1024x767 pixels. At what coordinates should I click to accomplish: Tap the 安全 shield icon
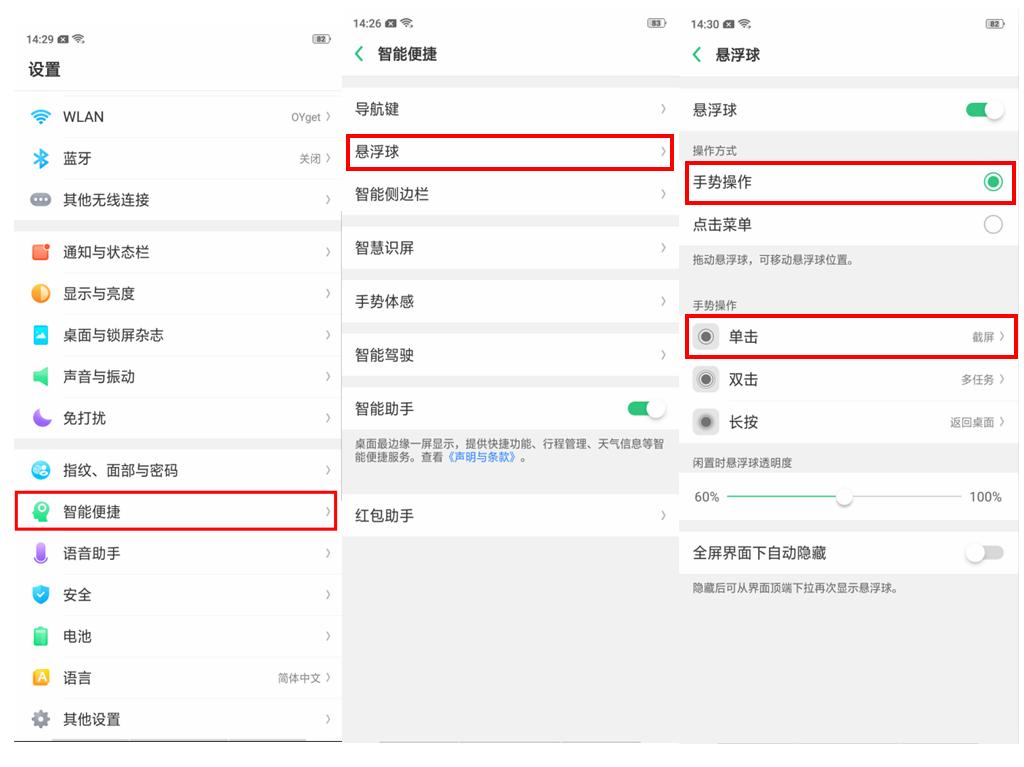(41, 595)
